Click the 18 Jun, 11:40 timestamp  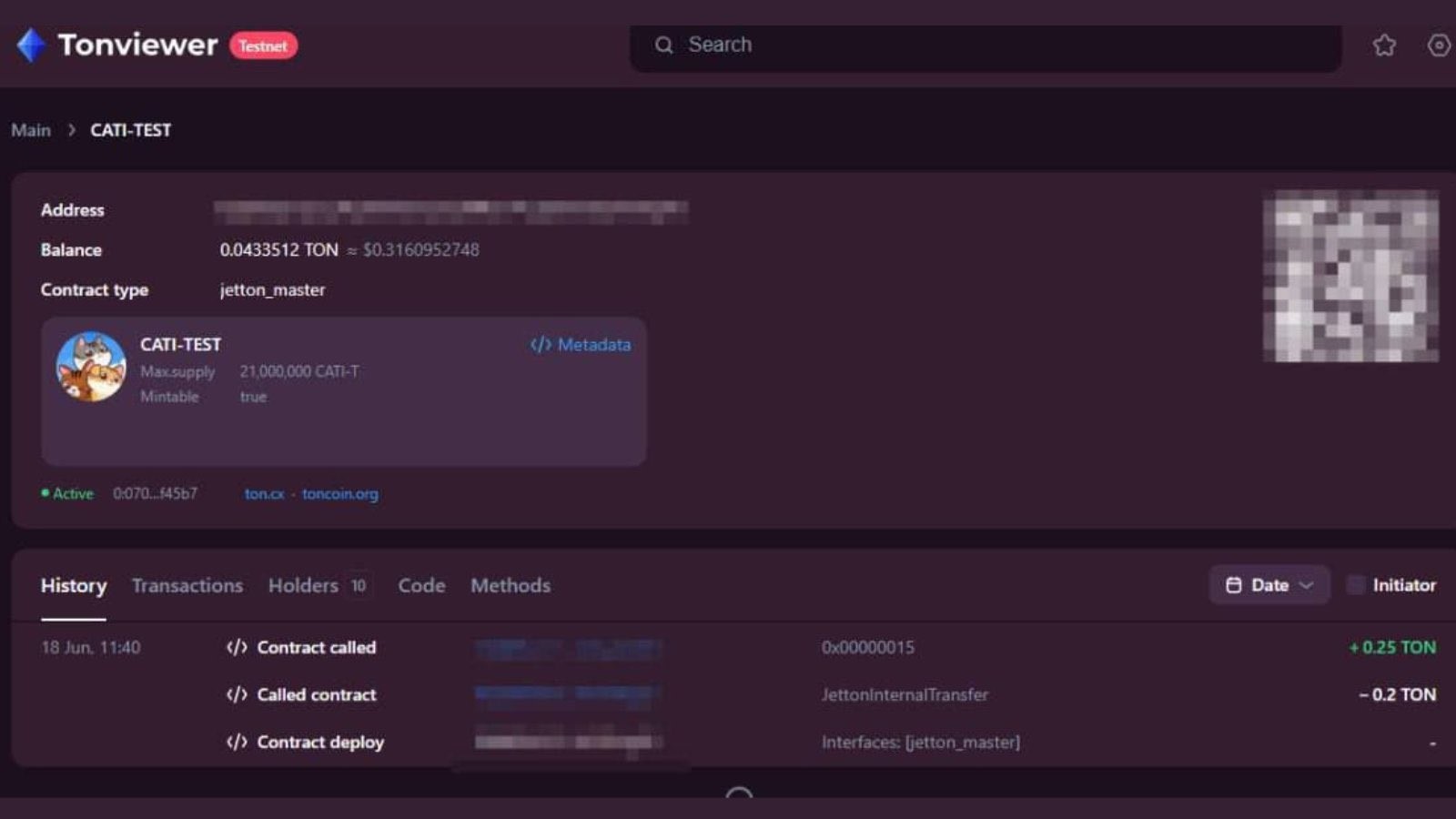point(91,647)
